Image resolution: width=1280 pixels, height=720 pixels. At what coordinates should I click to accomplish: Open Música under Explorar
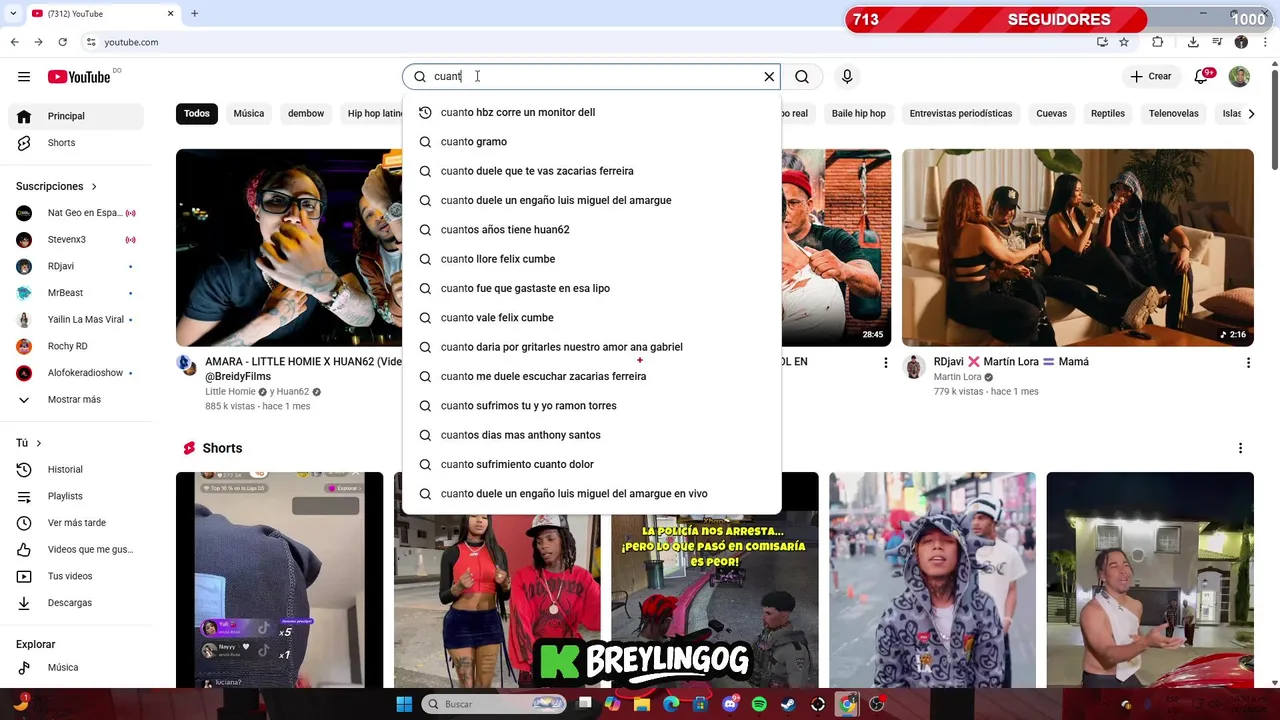point(76,667)
